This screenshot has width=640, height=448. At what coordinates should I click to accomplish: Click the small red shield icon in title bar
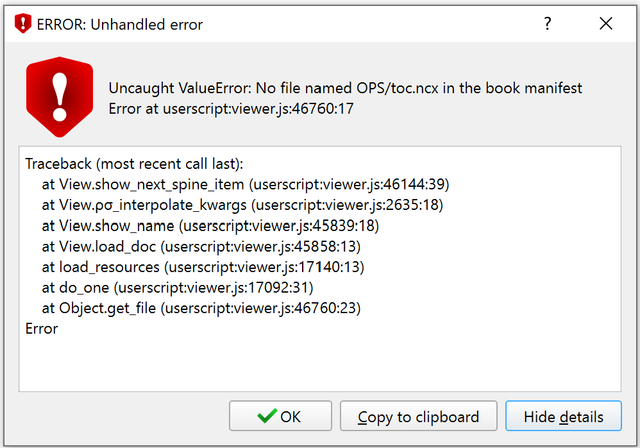23,24
